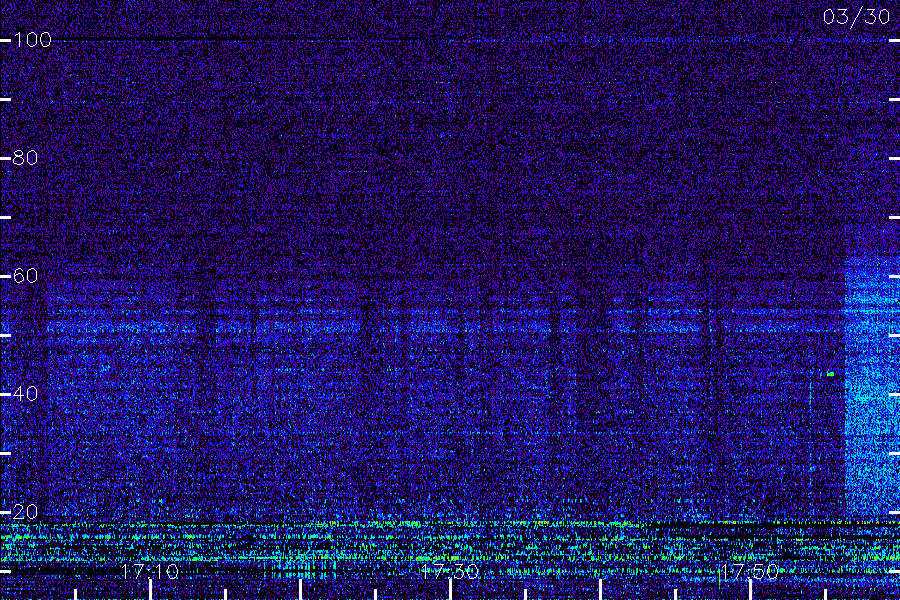Click the 20 frequency axis label

point(25,512)
